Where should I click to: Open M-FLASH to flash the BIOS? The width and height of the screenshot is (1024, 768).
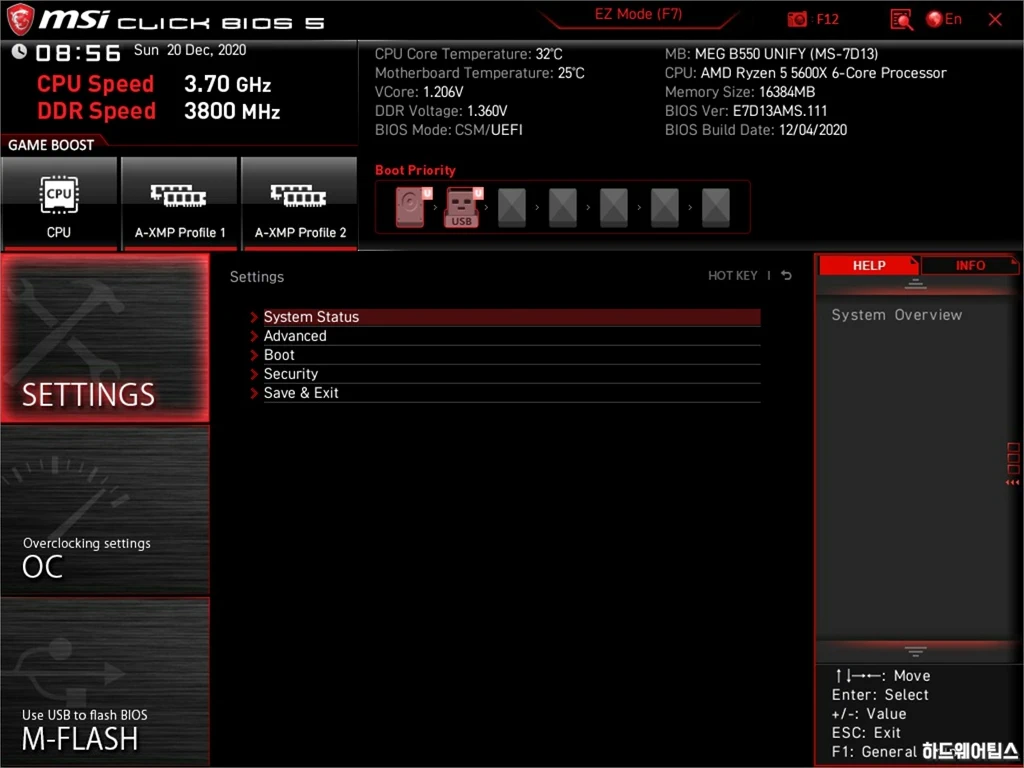[x=105, y=682]
